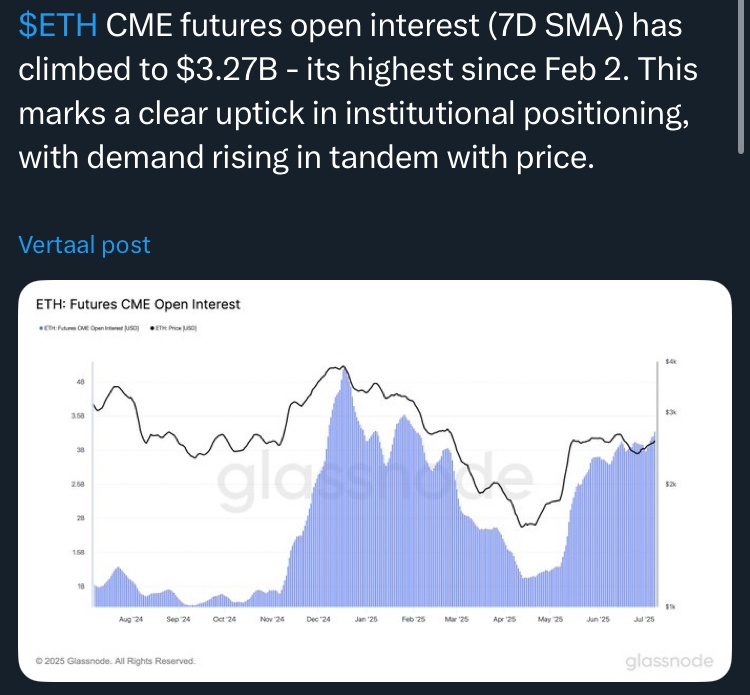
Task: Click the blue Futures CME Open Interest legend dot
Action: coord(41,328)
